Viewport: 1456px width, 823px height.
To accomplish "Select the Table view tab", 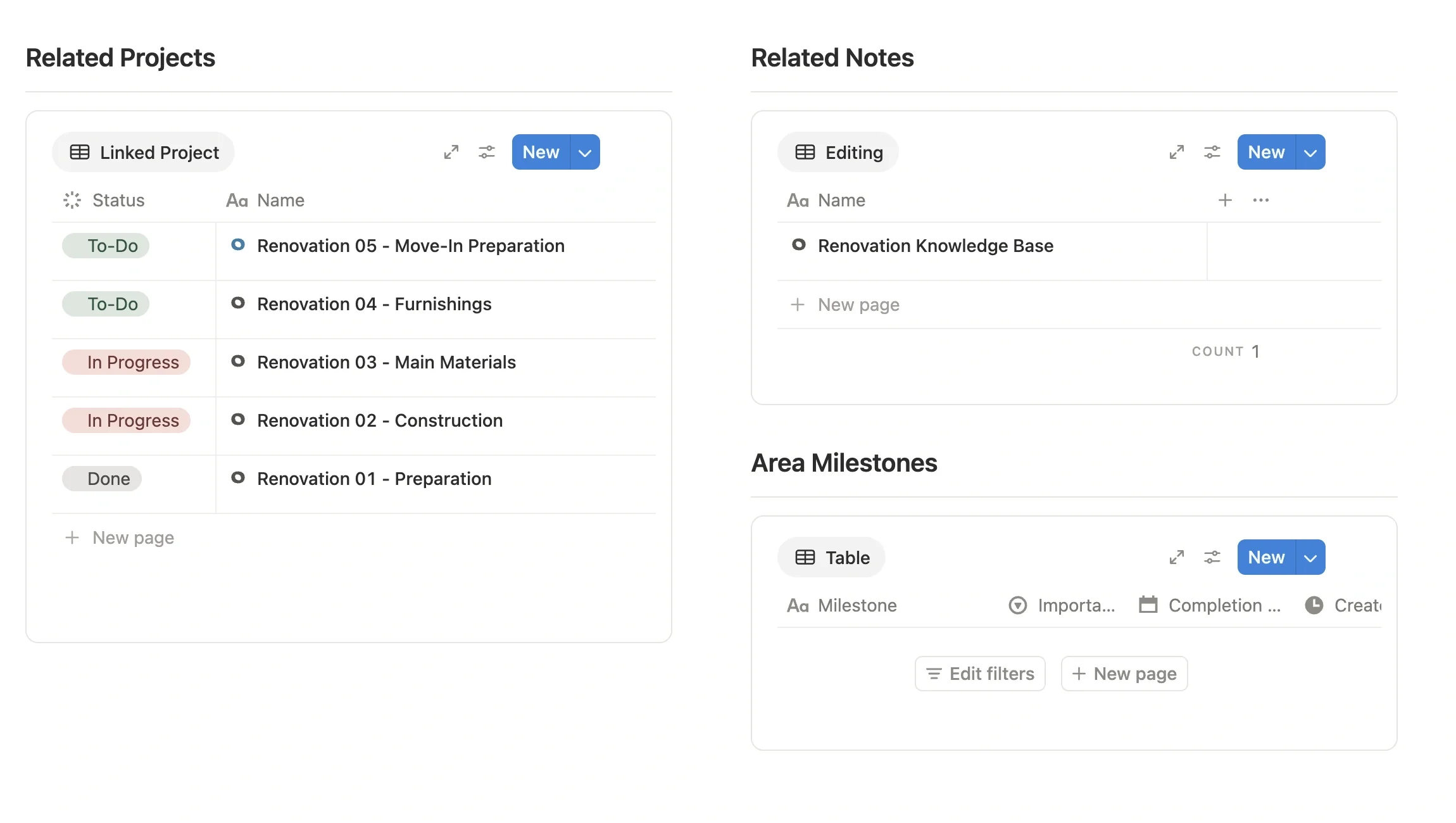I will coord(832,557).
